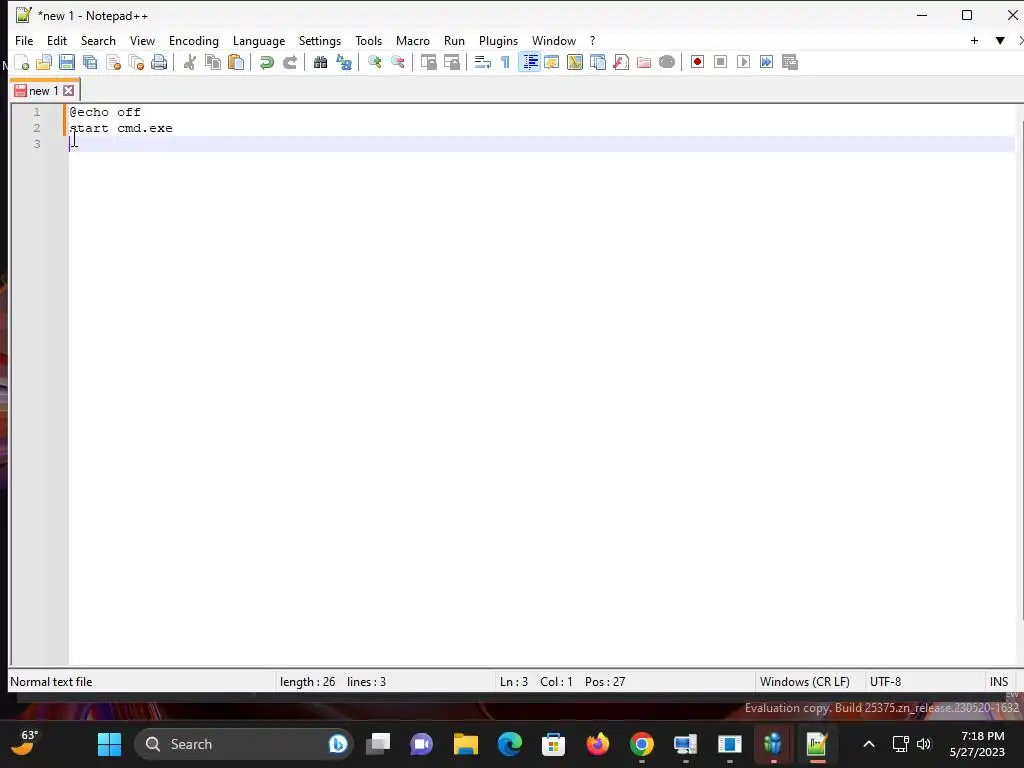Click the Save All icon
1024x768 pixels.
point(90,63)
